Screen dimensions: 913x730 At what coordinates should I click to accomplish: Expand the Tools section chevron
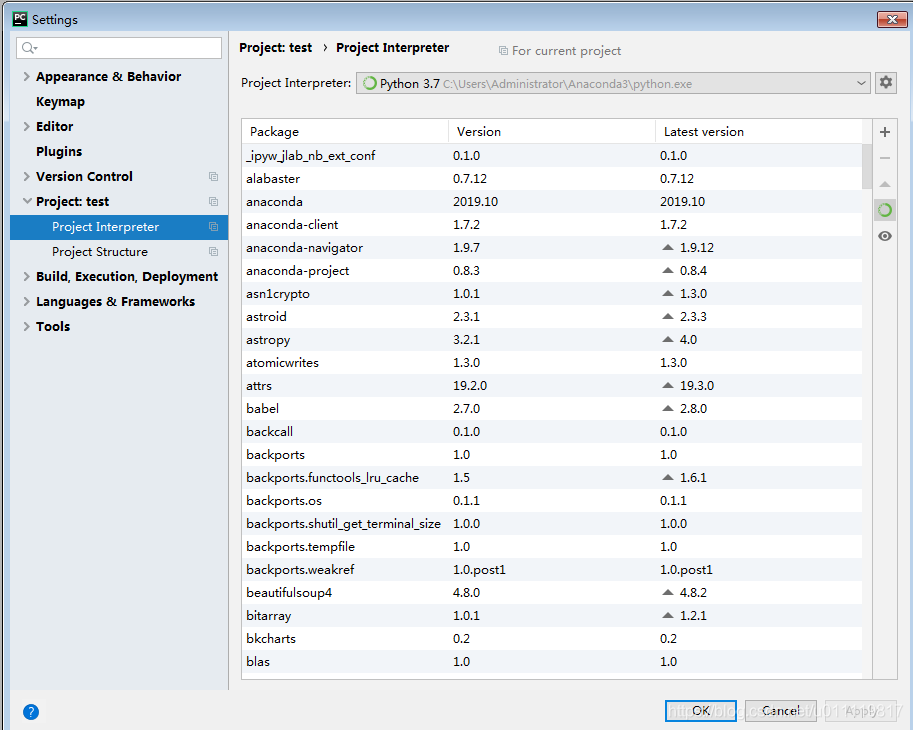coord(26,327)
